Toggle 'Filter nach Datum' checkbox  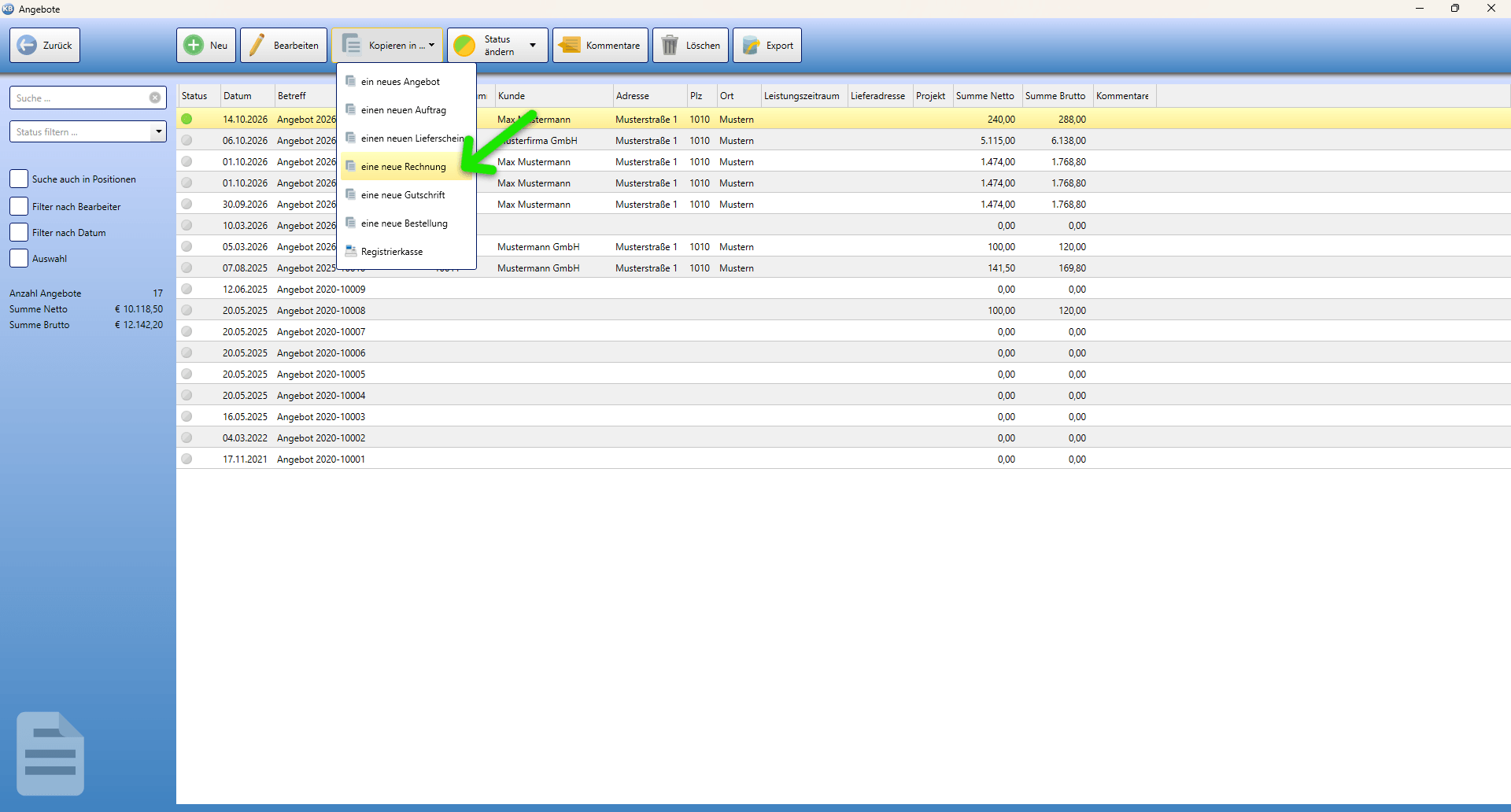click(x=19, y=232)
